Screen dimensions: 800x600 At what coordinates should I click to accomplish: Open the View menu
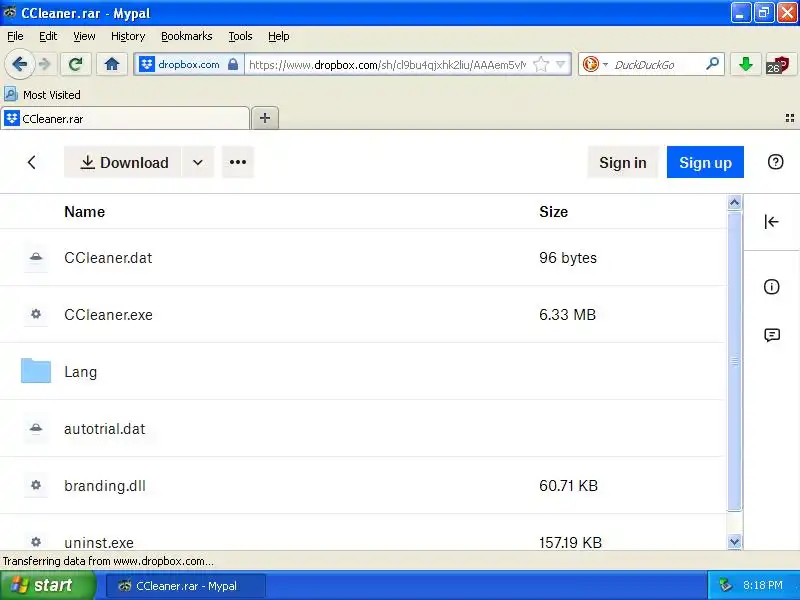84,36
